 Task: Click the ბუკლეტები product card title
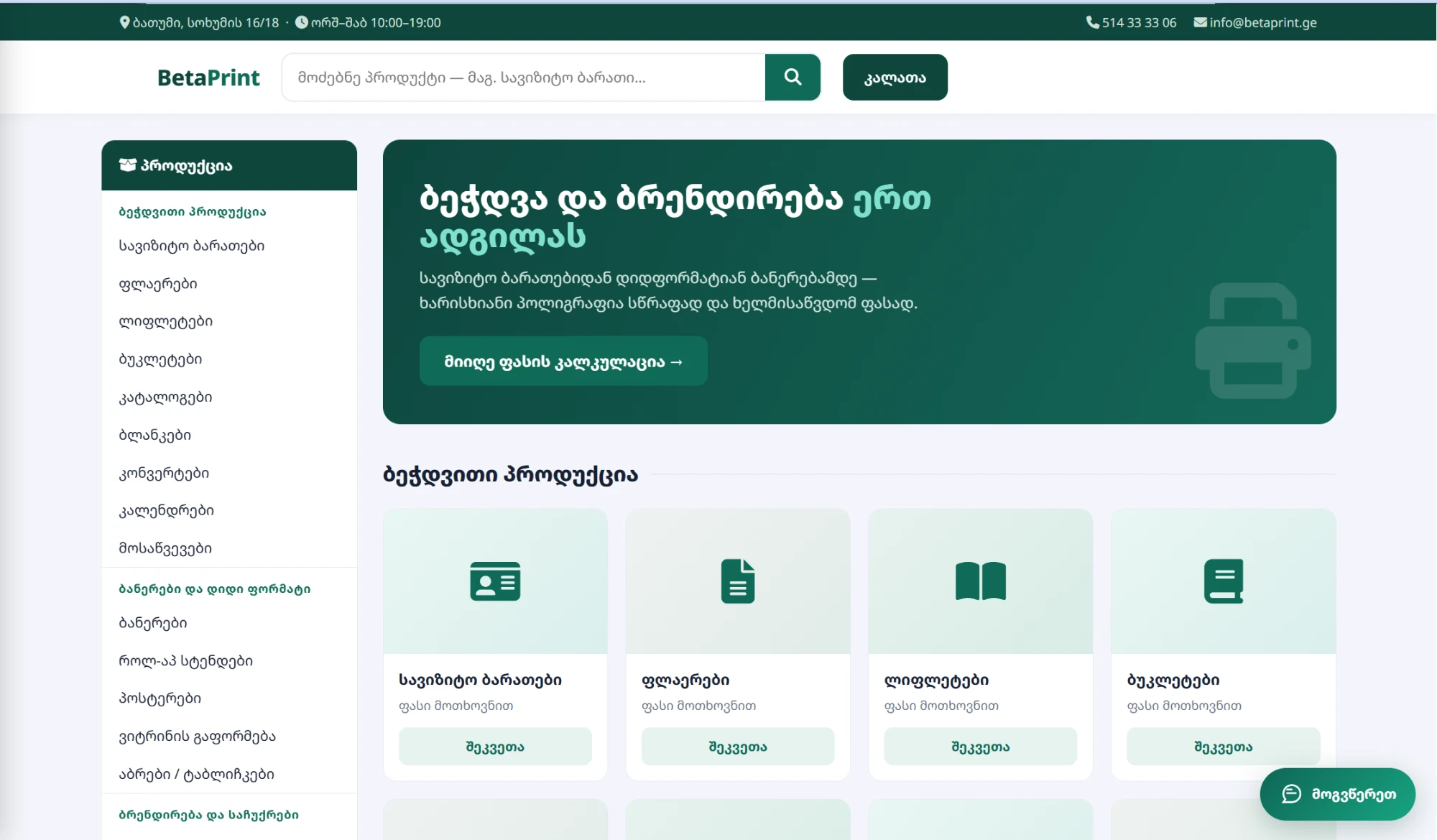coord(1173,680)
